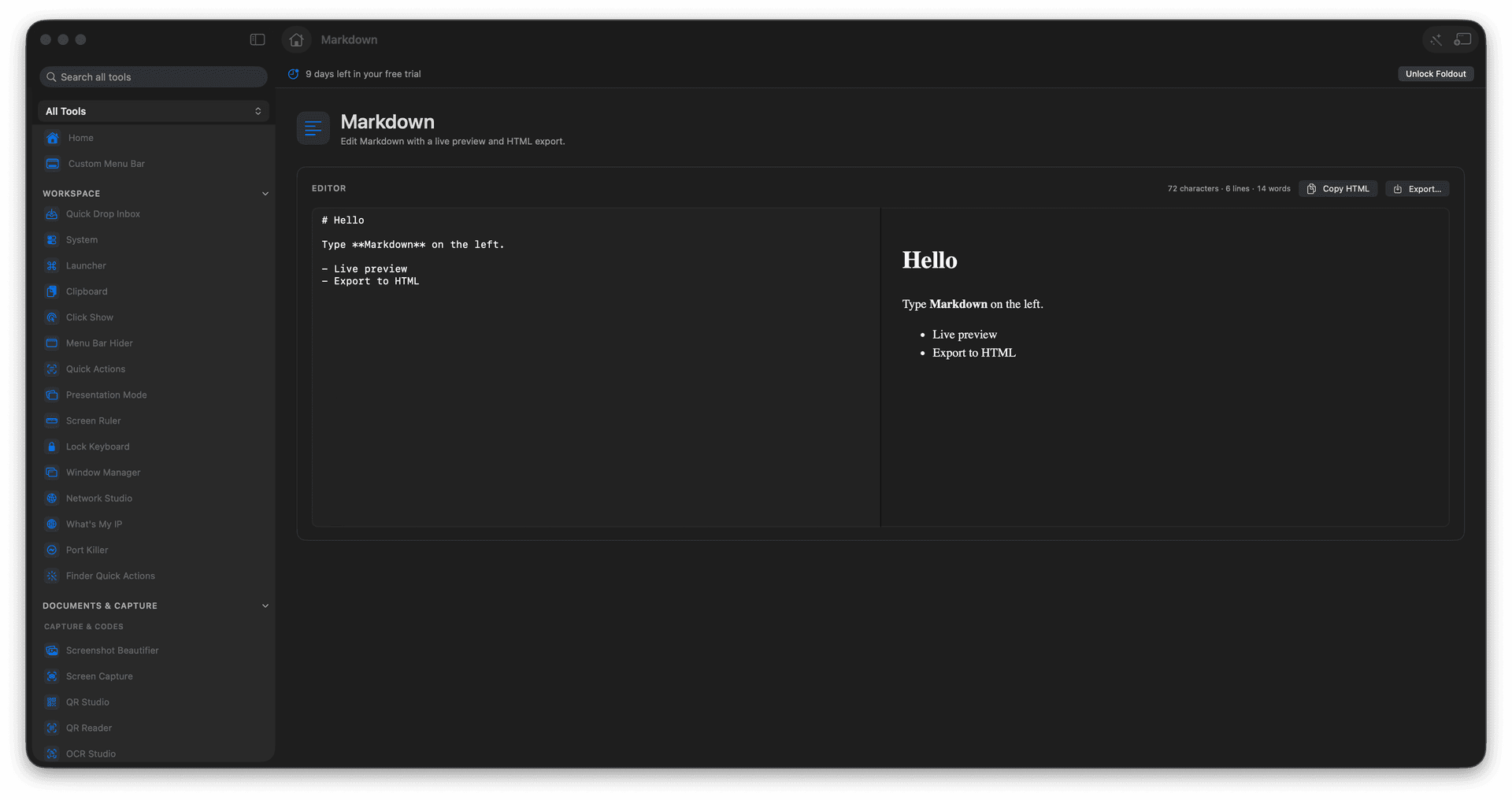Click in Search all tools field

coord(154,77)
